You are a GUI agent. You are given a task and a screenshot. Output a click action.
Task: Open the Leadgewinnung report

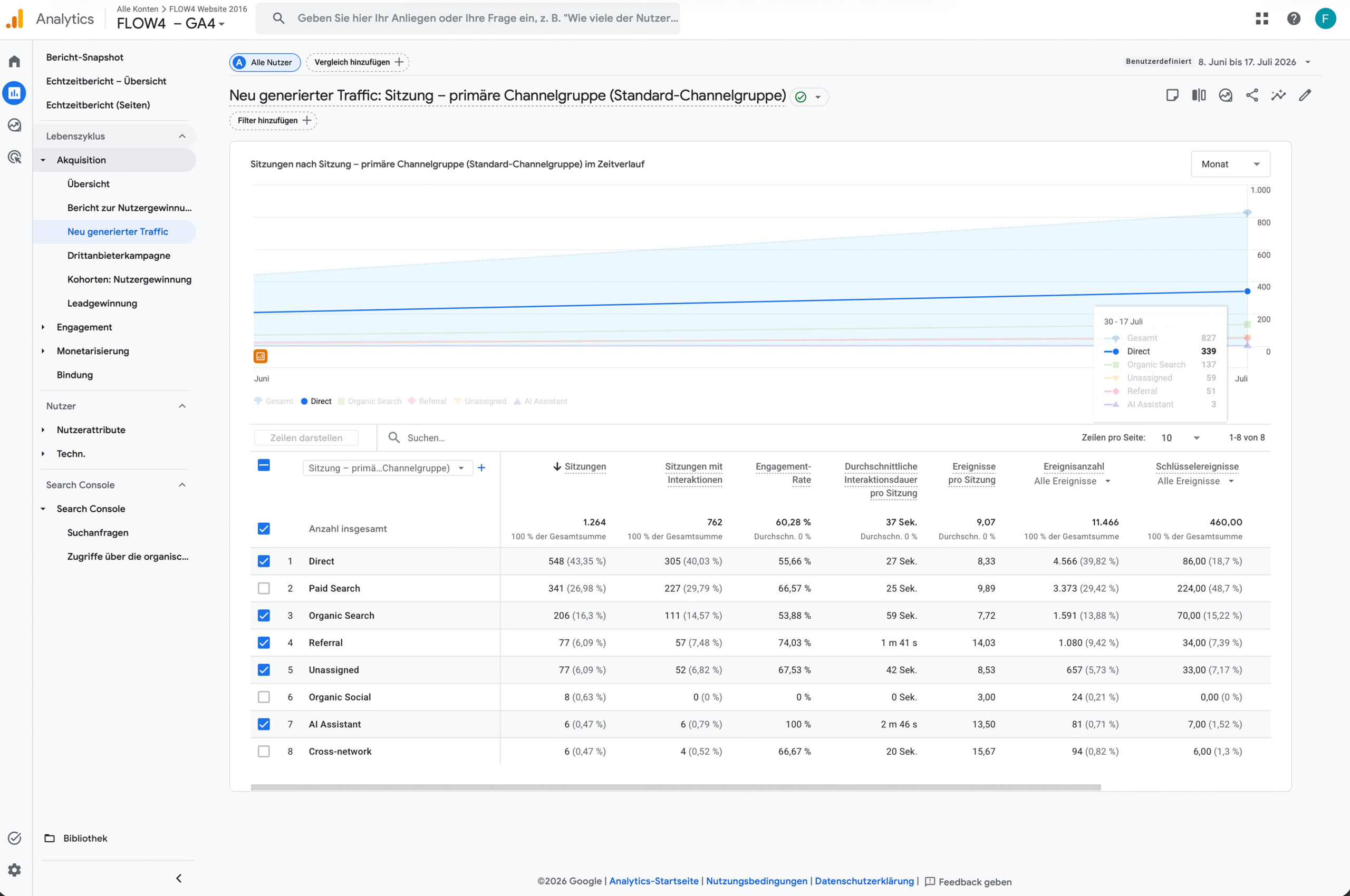(x=102, y=304)
